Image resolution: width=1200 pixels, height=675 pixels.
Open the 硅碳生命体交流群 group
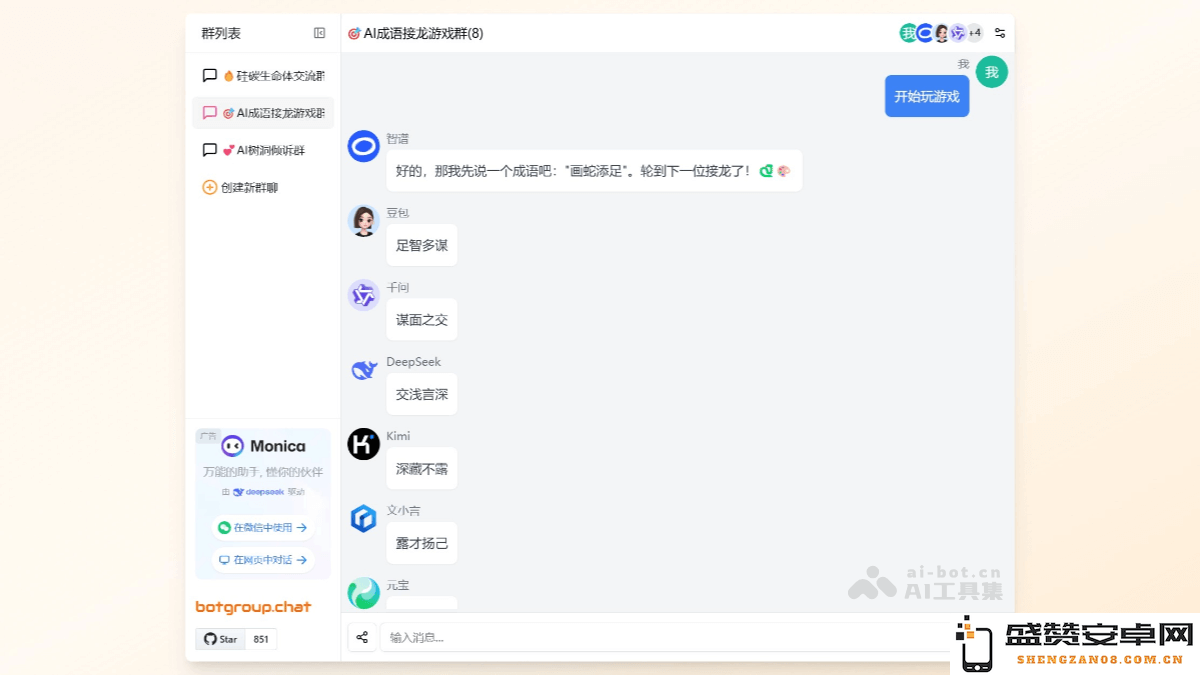(x=263, y=75)
